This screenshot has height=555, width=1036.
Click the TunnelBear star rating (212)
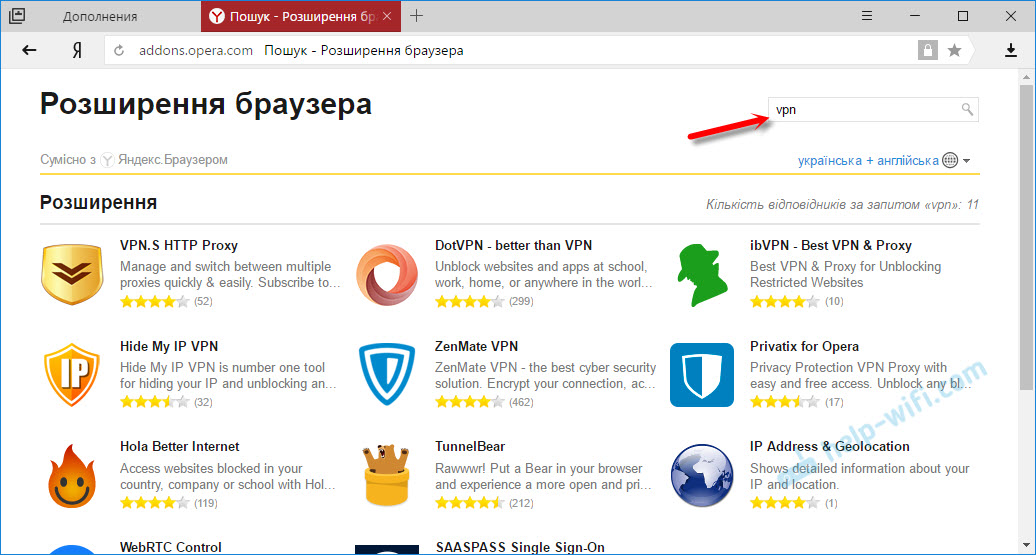click(470, 503)
